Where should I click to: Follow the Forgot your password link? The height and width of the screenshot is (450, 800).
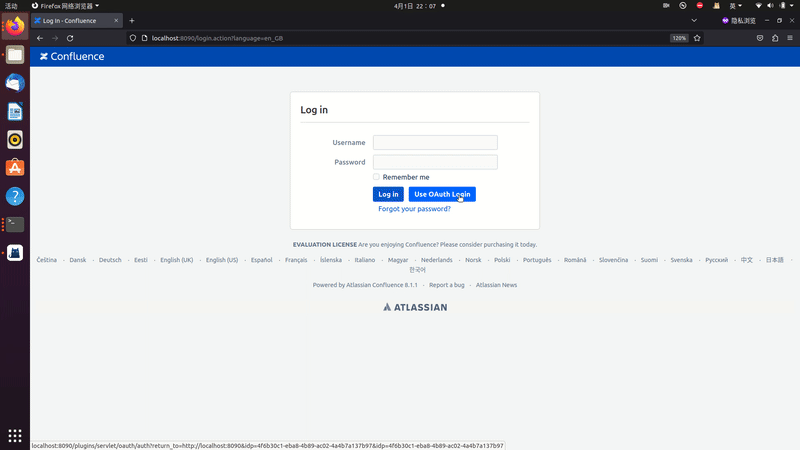point(414,209)
